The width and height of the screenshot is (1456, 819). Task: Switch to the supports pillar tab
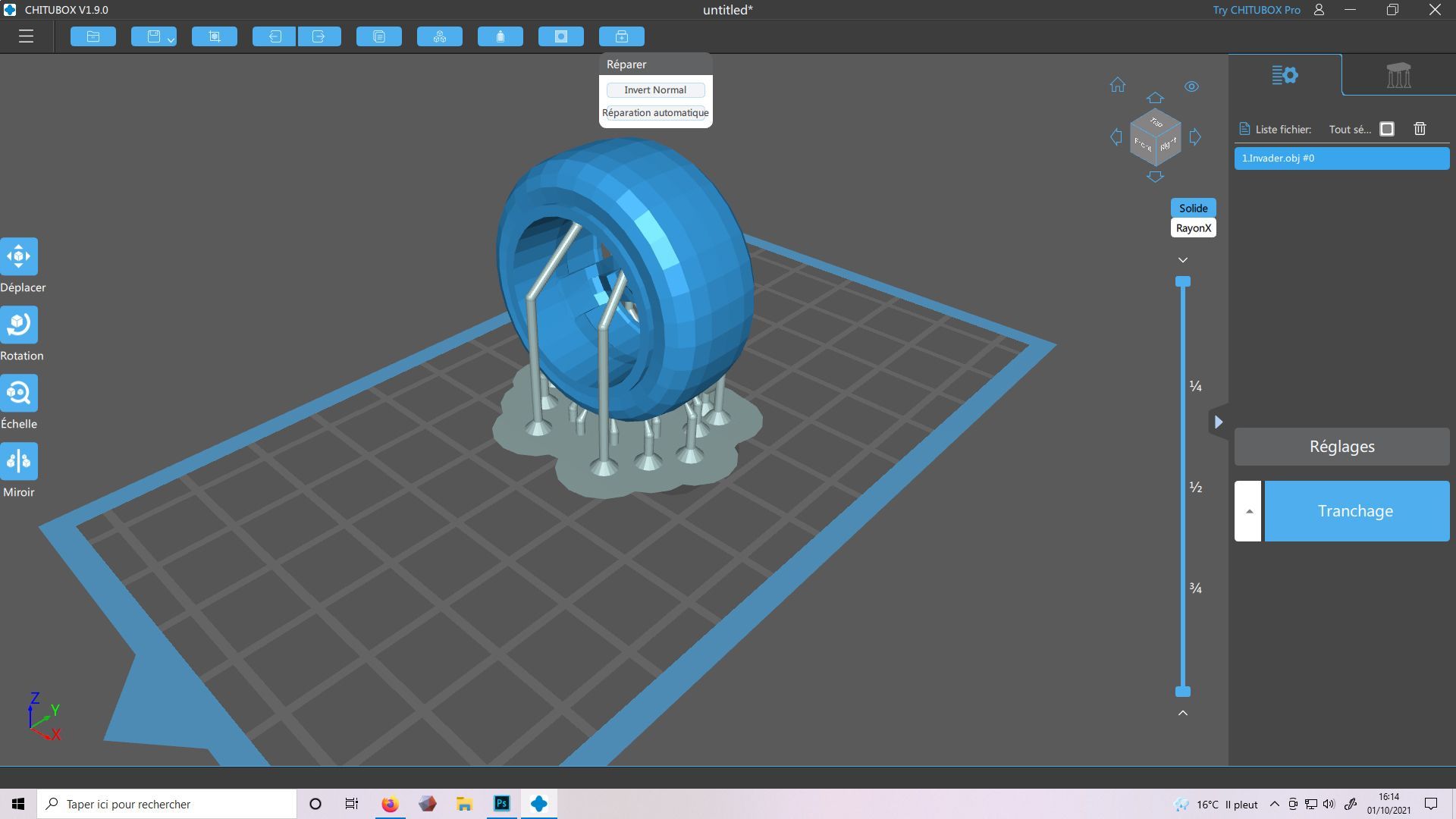click(x=1398, y=75)
